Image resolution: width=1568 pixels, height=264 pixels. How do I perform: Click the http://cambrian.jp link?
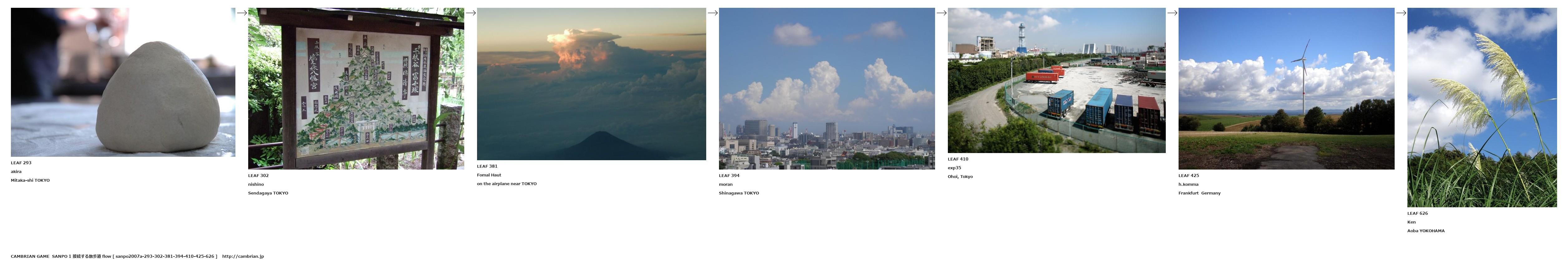click(x=243, y=257)
